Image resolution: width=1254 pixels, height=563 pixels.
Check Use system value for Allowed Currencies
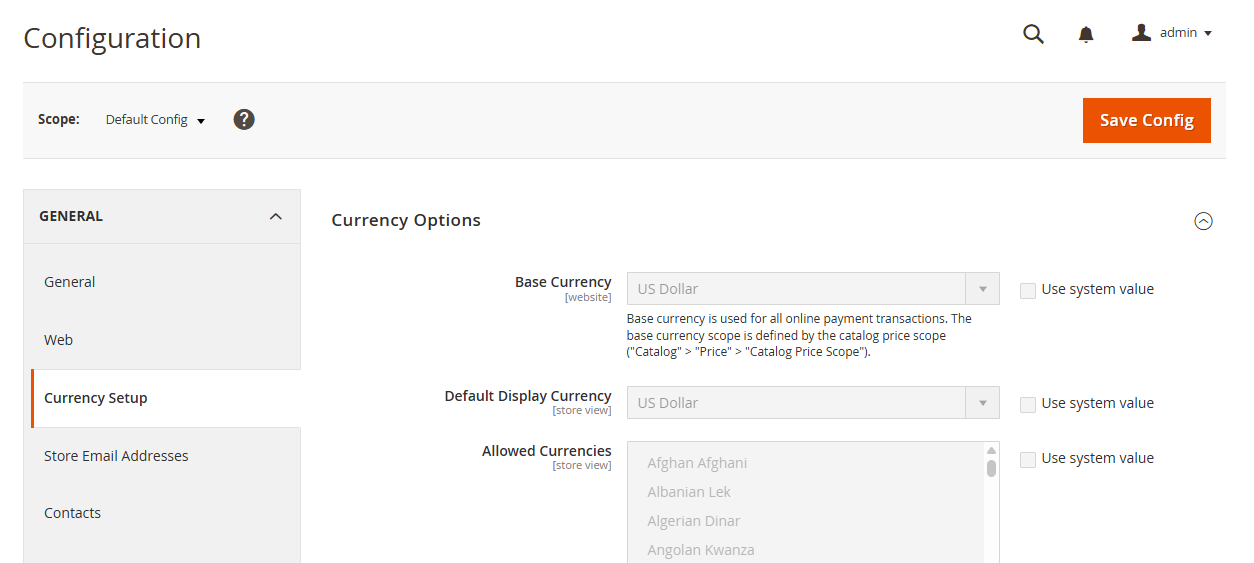pyautogui.click(x=1028, y=459)
